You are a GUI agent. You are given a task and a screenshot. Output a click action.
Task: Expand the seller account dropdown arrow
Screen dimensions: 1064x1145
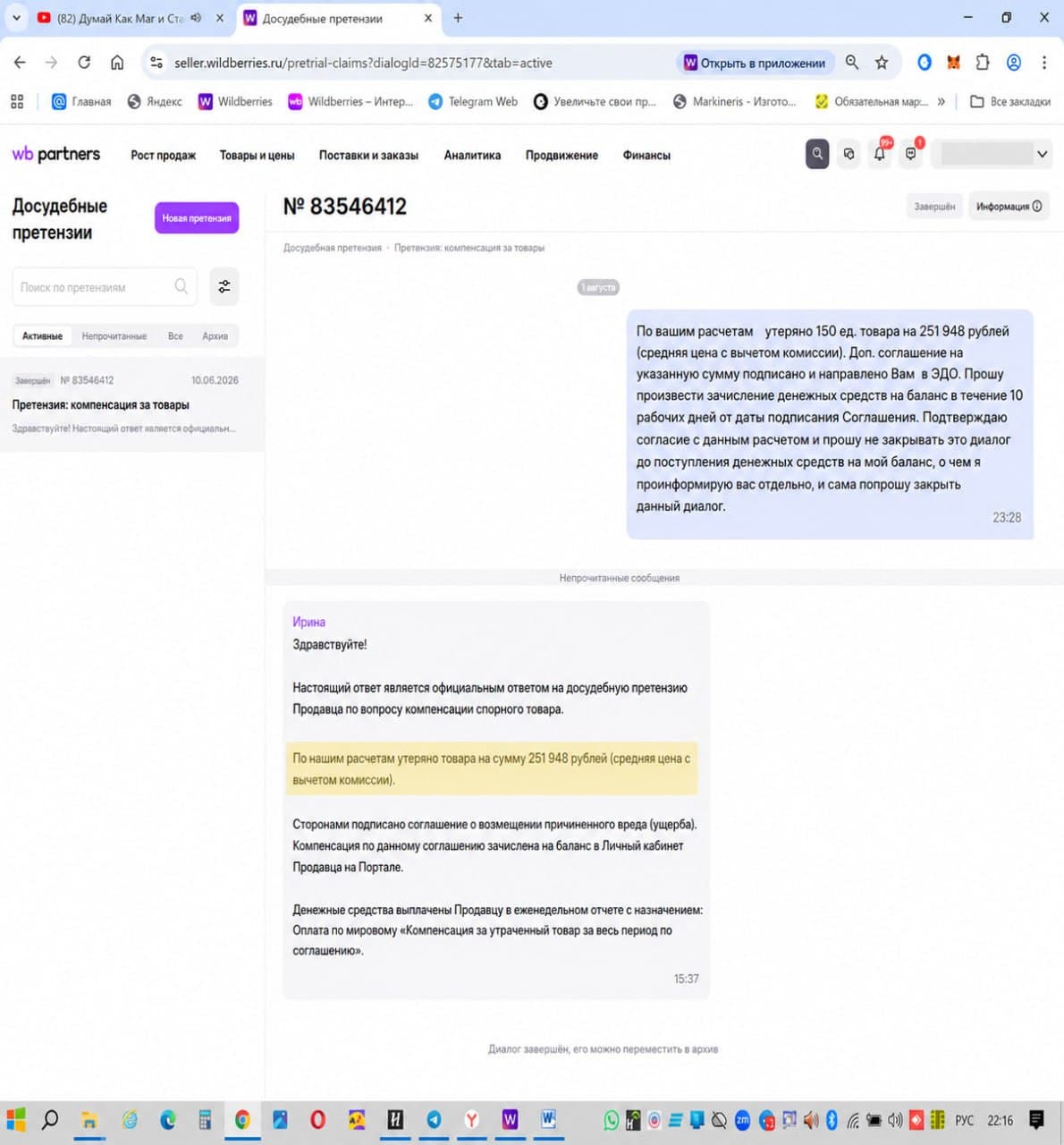point(1042,154)
